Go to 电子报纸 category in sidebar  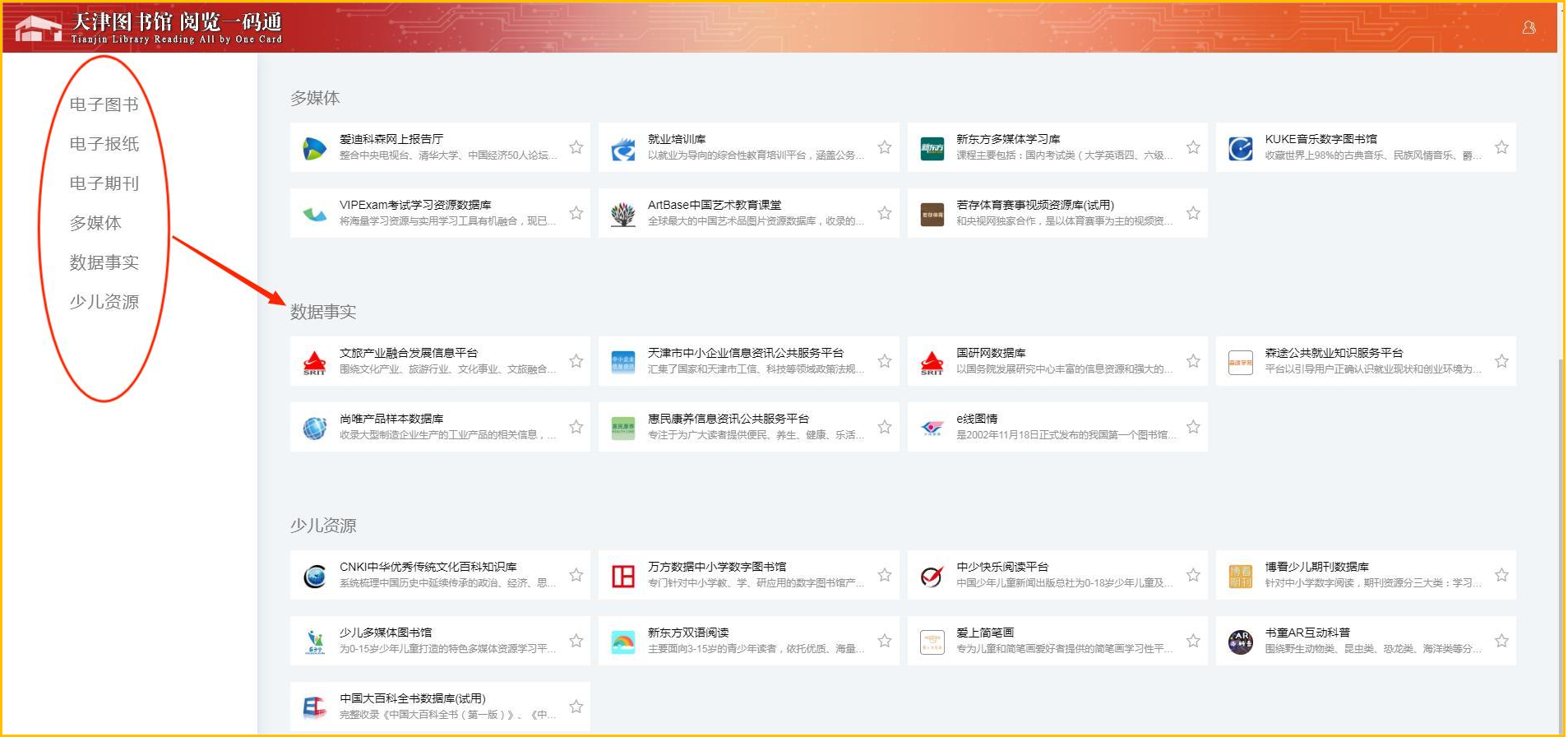pos(104,144)
